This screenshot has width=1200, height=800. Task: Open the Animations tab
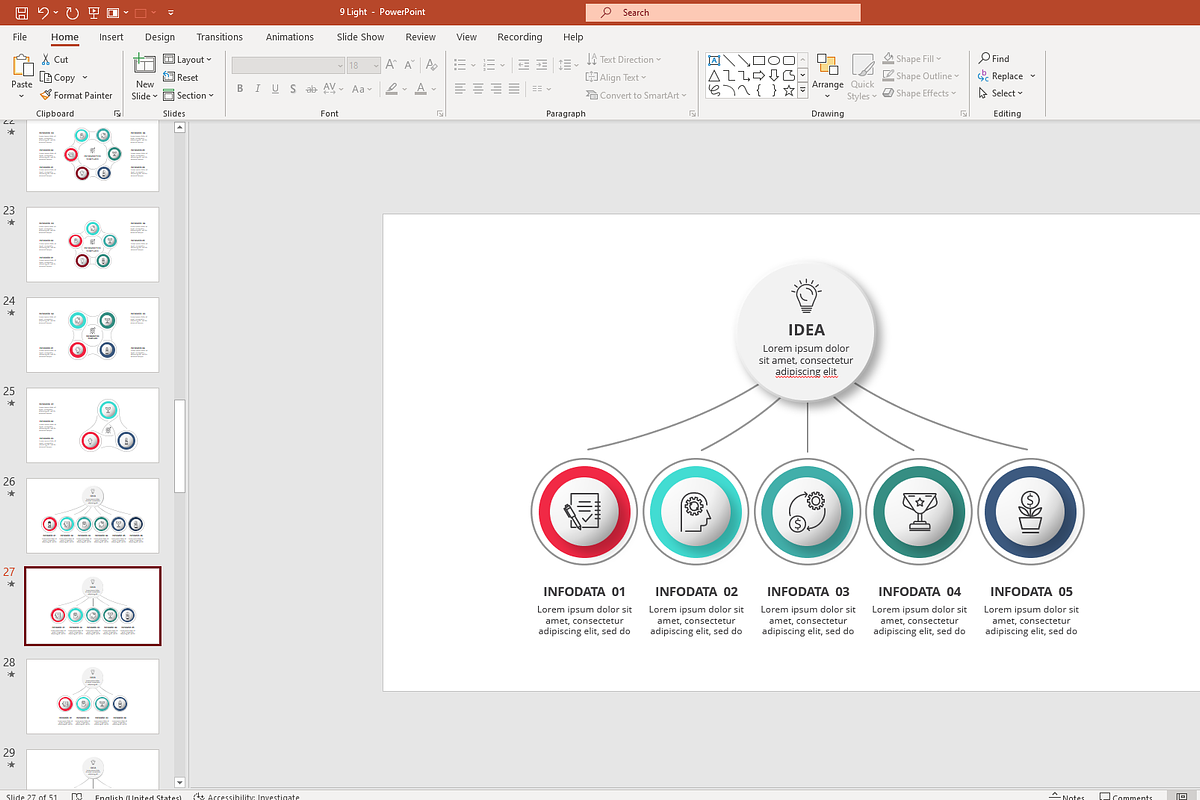pyautogui.click(x=290, y=37)
